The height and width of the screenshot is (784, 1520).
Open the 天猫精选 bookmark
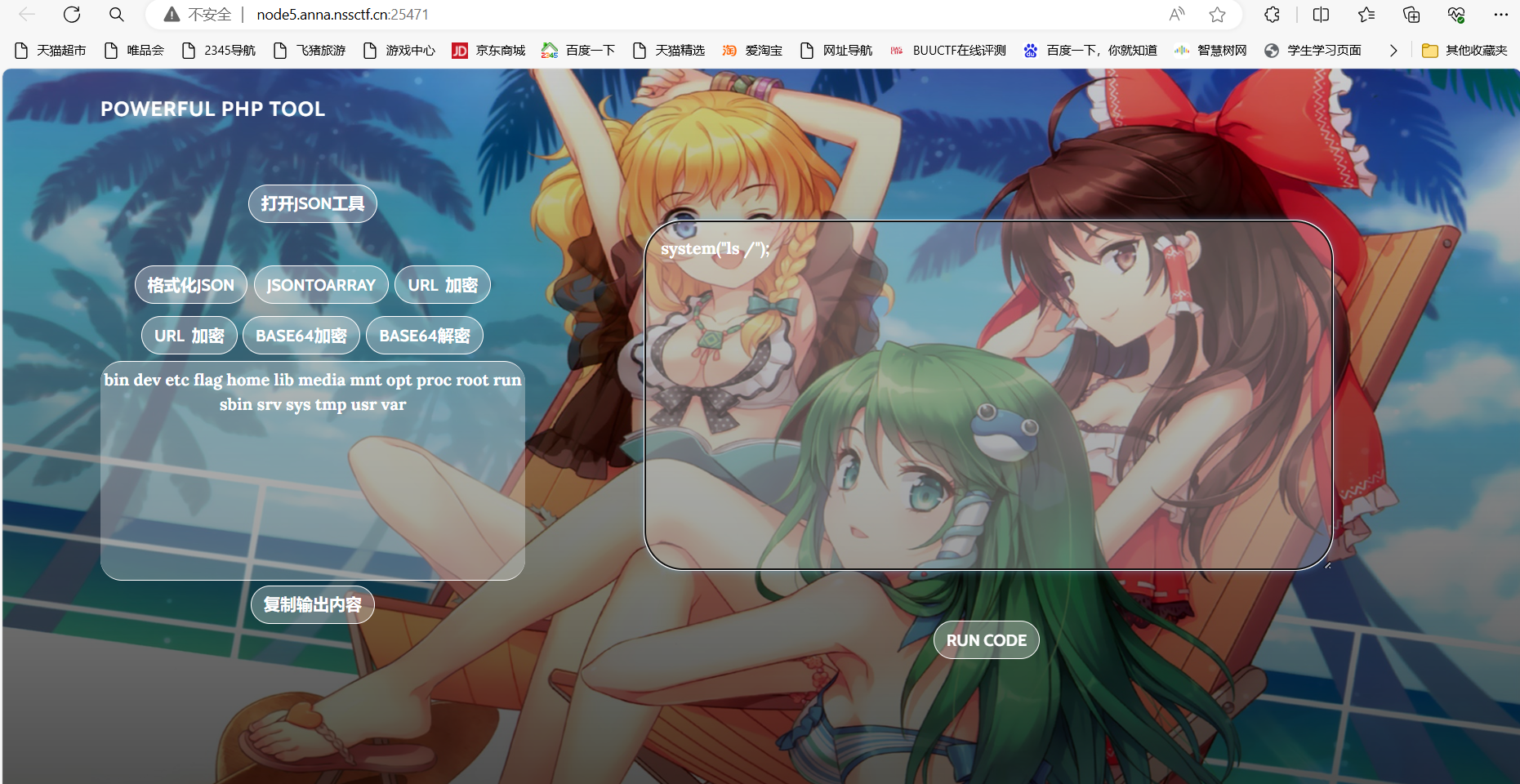click(x=669, y=51)
